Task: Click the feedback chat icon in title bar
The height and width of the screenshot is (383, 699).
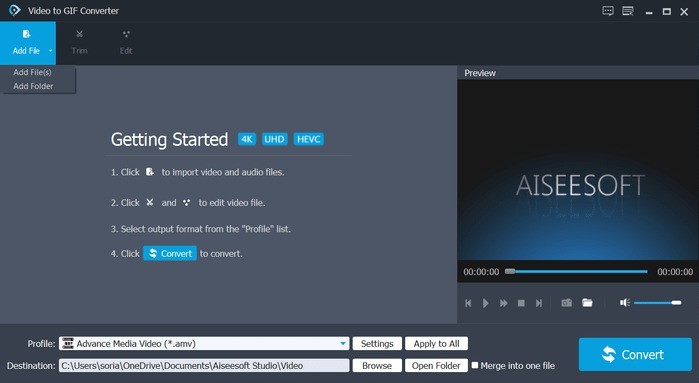Action: point(608,11)
